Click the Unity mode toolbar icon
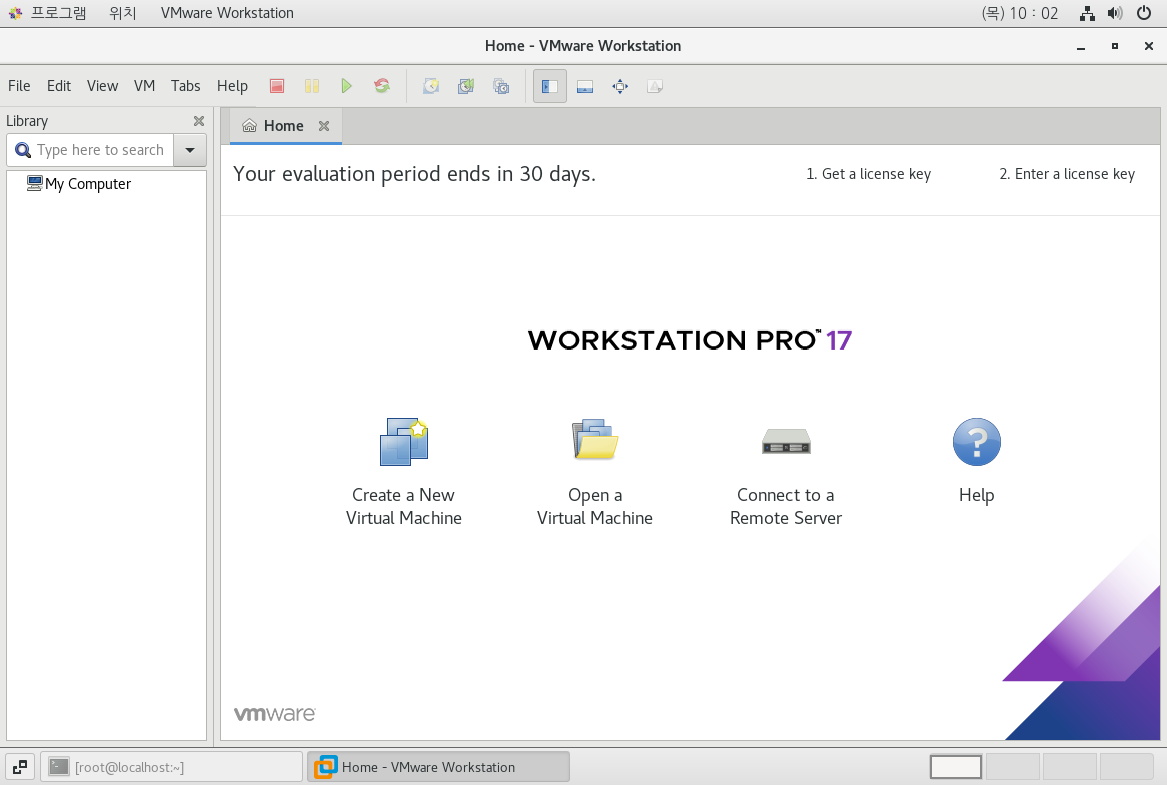This screenshot has height=785, width=1167. point(655,86)
